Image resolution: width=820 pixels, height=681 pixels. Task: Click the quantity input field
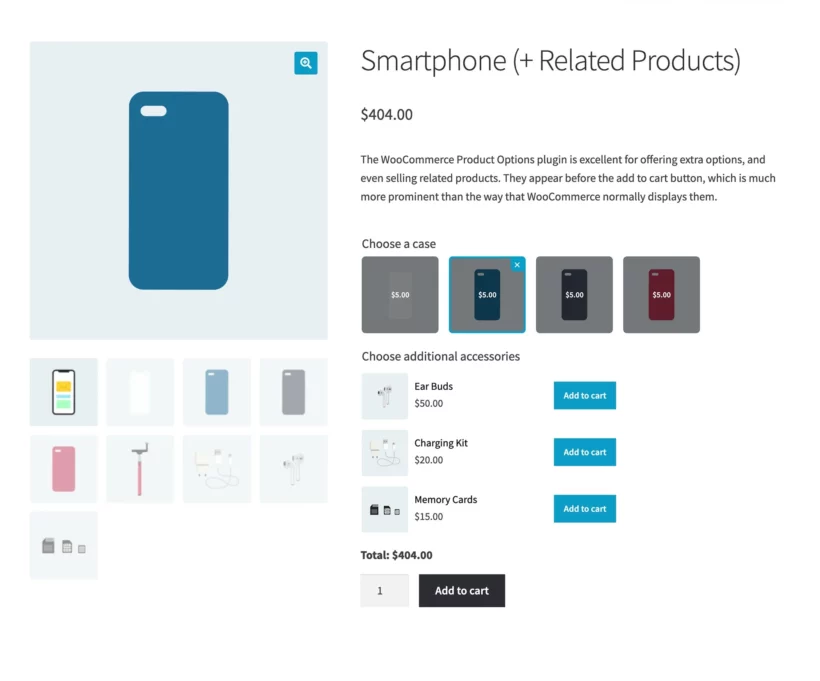[384, 590]
